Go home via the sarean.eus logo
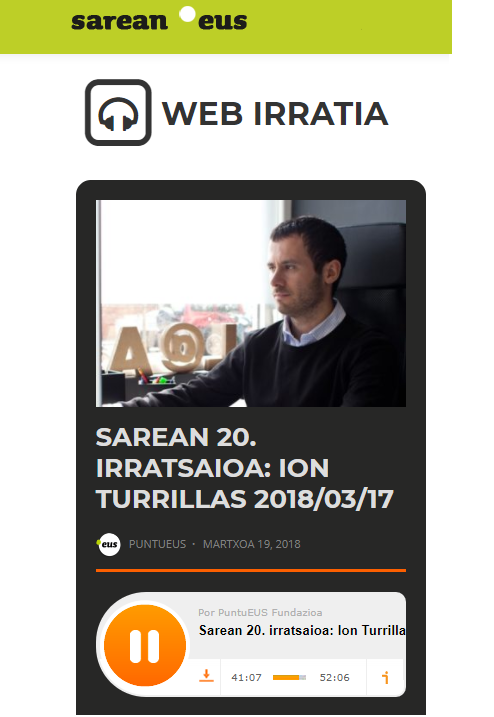The height and width of the screenshot is (717, 494). [x=159, y=19]
